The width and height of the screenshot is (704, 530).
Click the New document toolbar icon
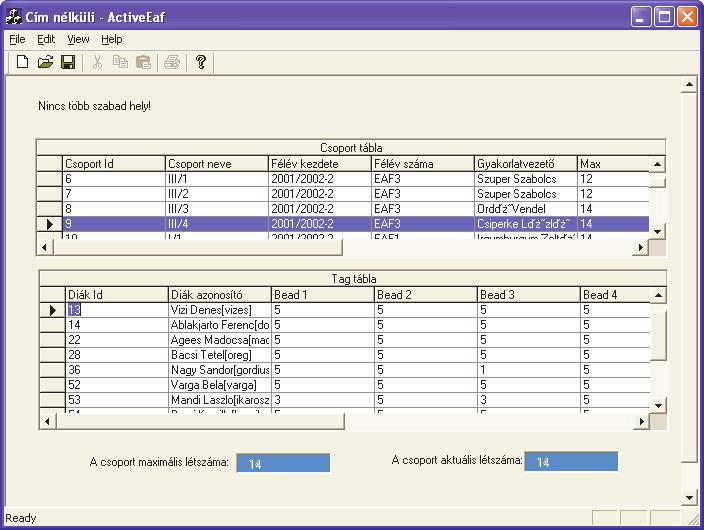[x=22, y=62]
